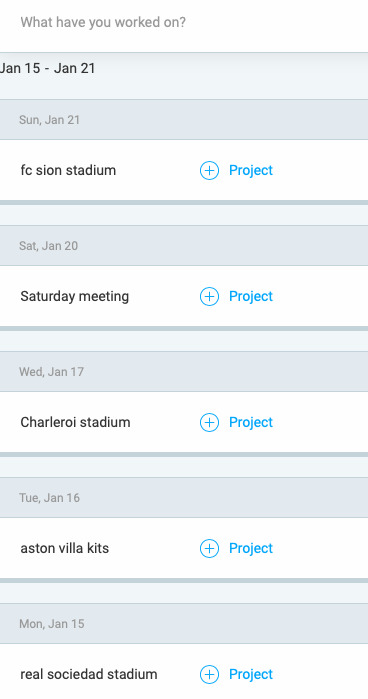The width and height of the screenshot is (368, 699).
Task: Edit the aston villa kits description
Action: click(x=65, y=548)
